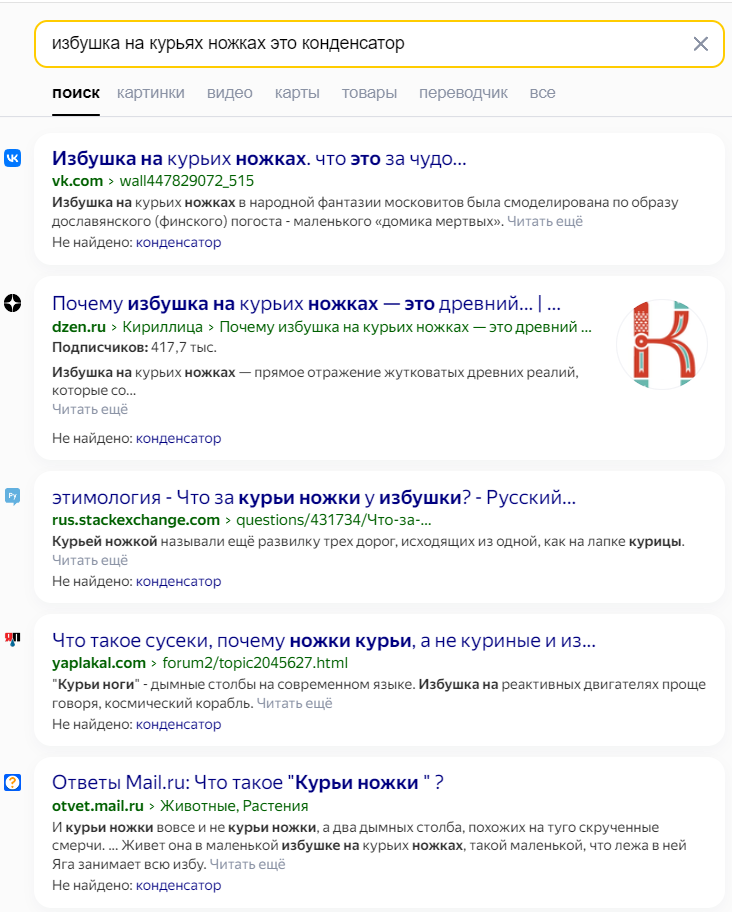Open the dzen.ru domain link
Image resolution: width=732 pixels, height=912 pixels.
point(79,327)
